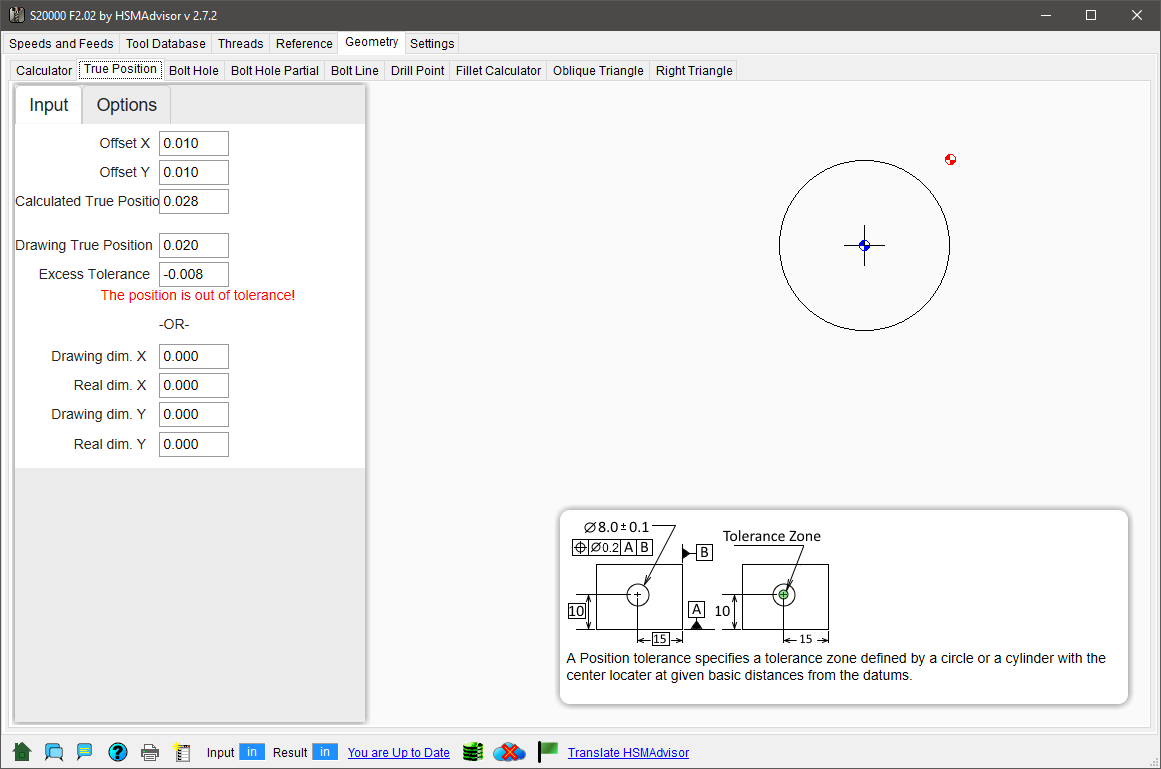Screen dimensions: 1161x769
Task: Open the Bolt Hole Partial sub-tab
Action: (x=275, y=70)
